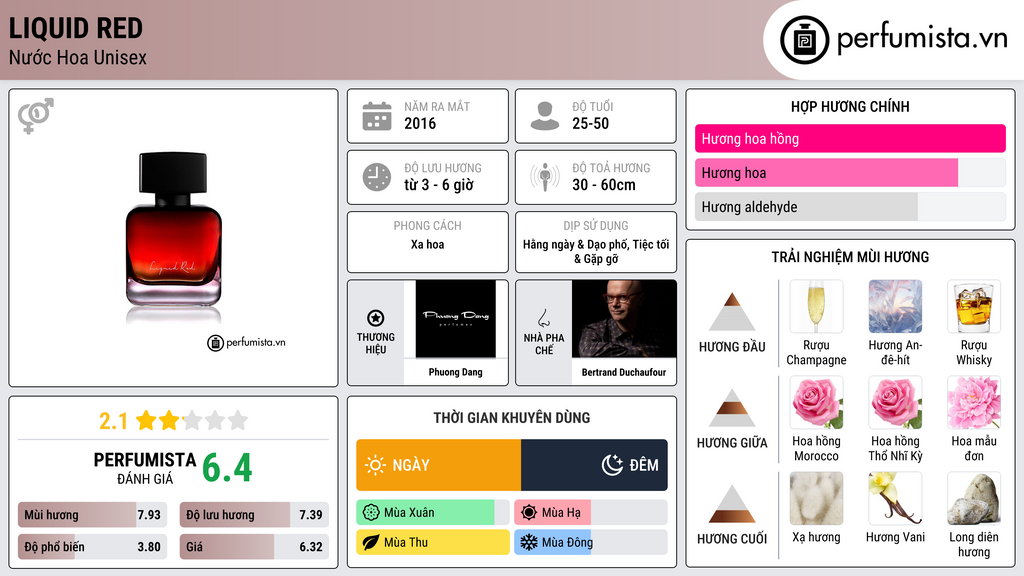Click the Long diên hương note image

tap(974, 499)
